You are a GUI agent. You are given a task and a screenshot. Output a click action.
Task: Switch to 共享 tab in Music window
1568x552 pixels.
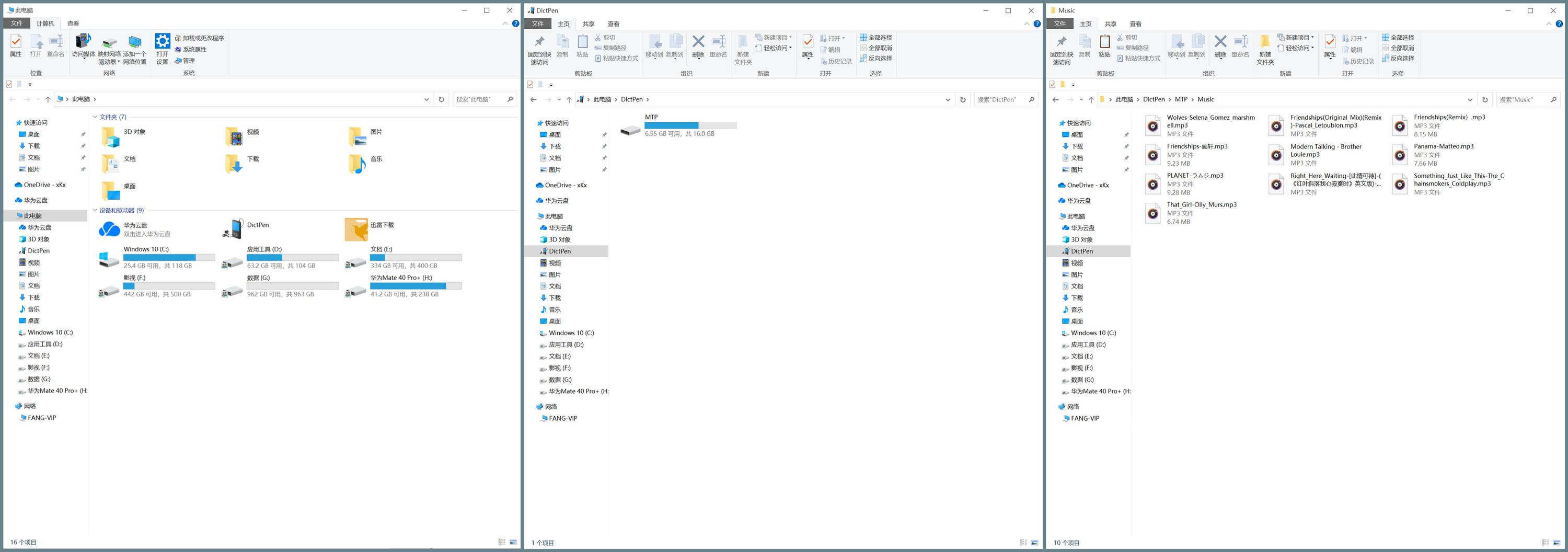tap(1110, 24)
